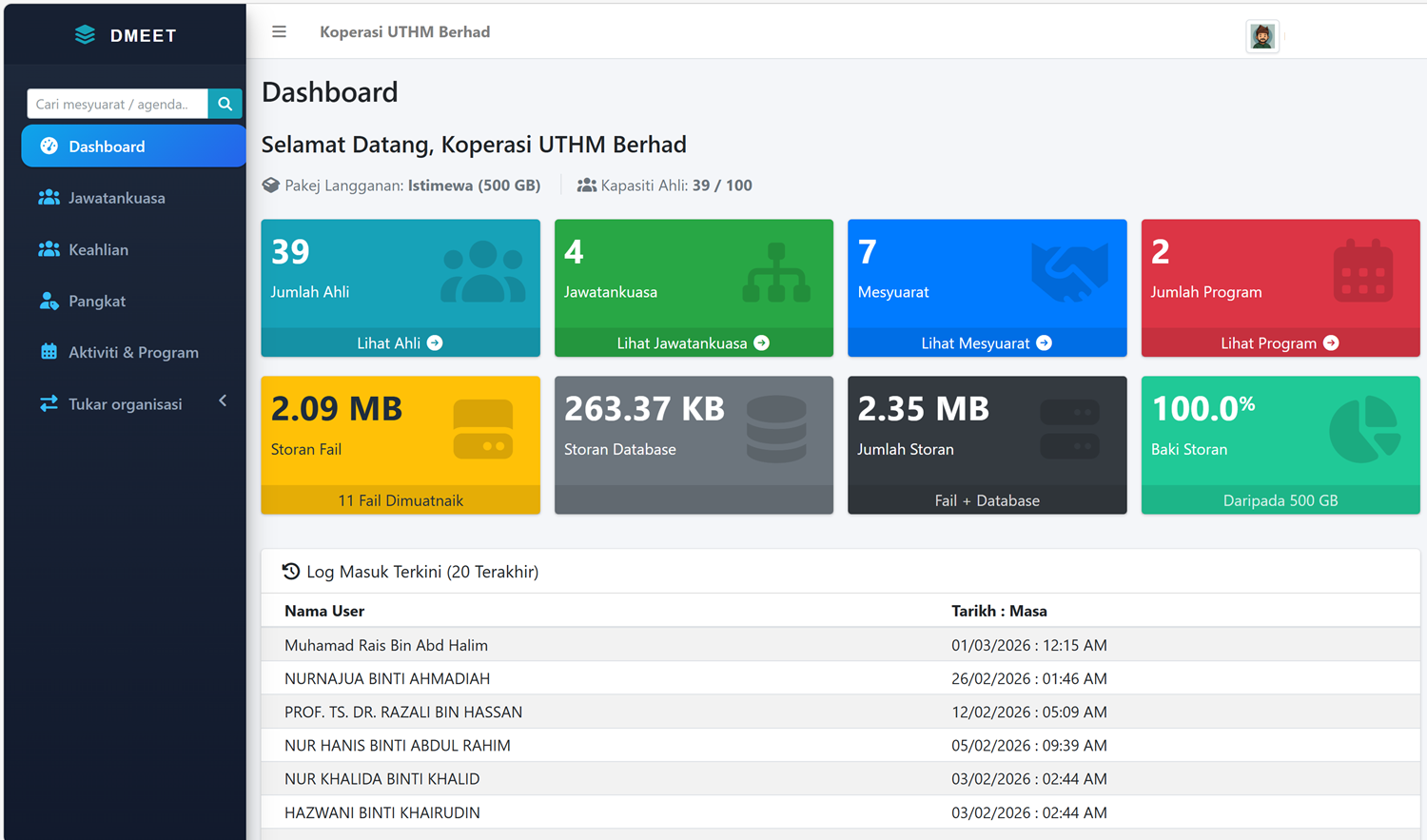The image size is (1427, 840).
Task: Click the users icon on Jumlah Ahli card
Action: click(x=483, y=272)
